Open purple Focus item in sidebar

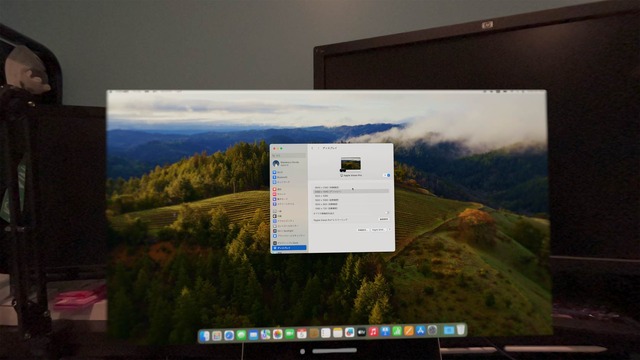tap(289, 199)
